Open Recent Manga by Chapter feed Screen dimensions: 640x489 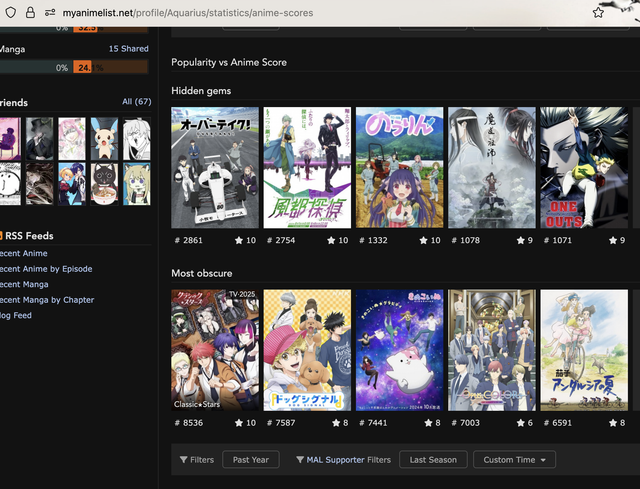47,300
